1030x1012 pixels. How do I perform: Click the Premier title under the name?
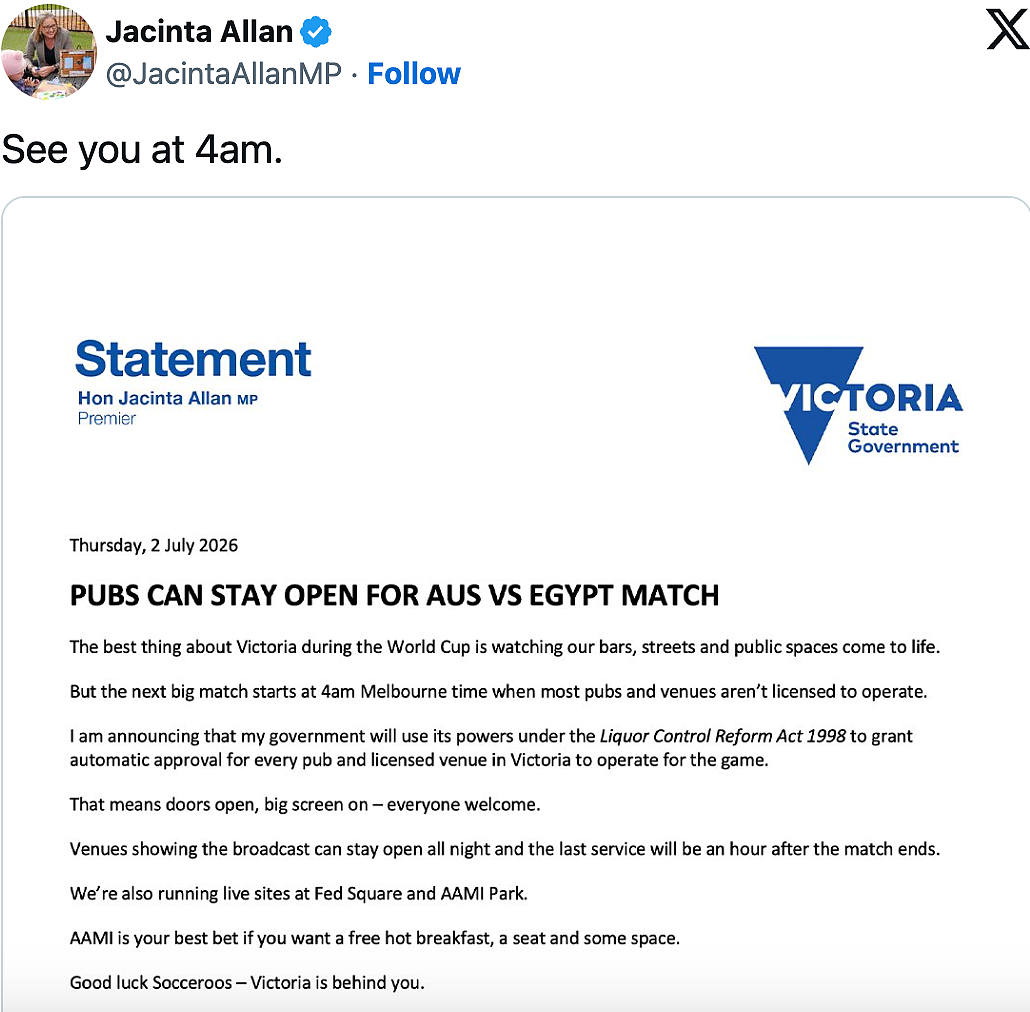pos(106,418)
